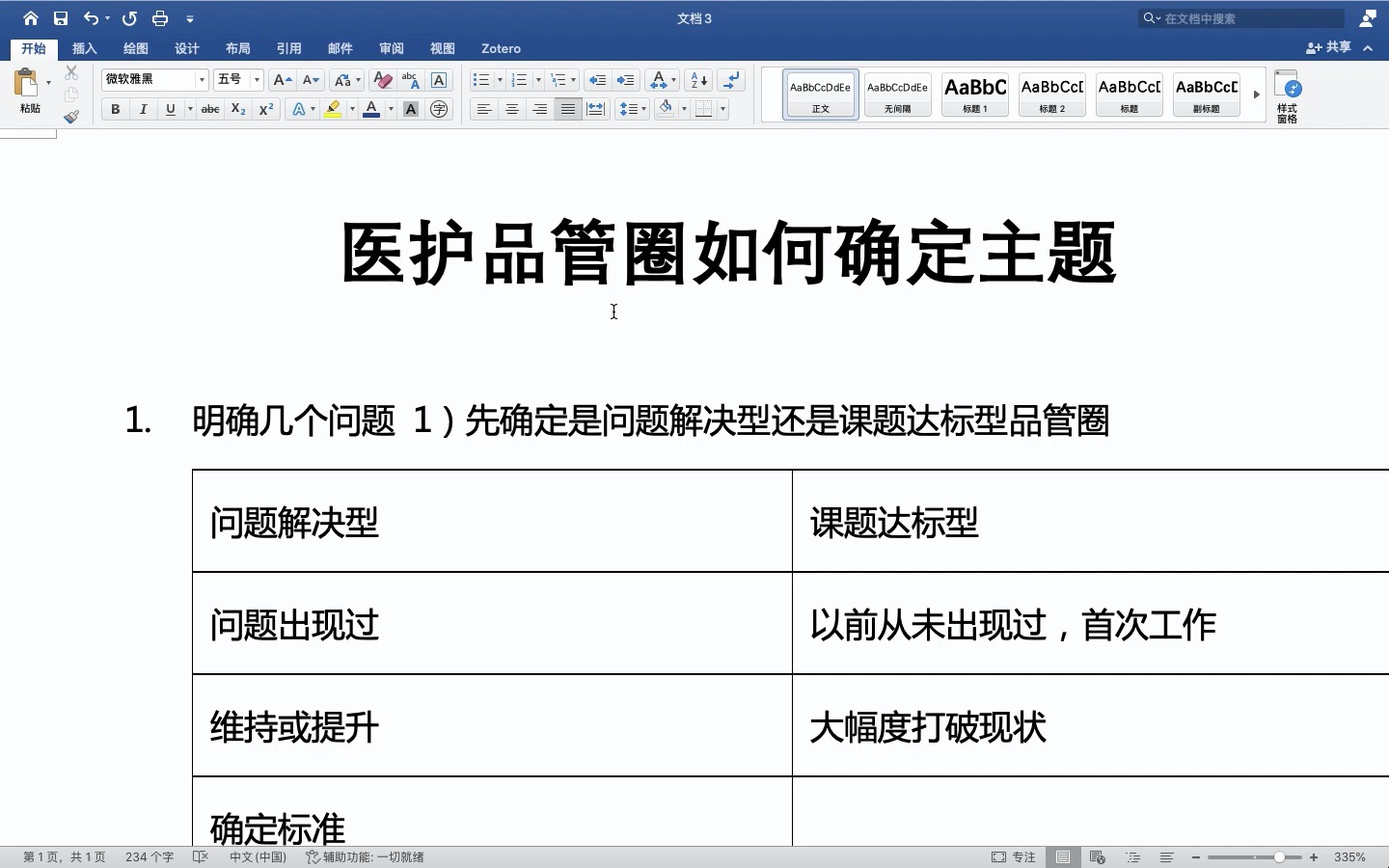This screenshot has width=1389, height=868.
Task: Save the document with floppy icon
Action: (x=61, y=18)
